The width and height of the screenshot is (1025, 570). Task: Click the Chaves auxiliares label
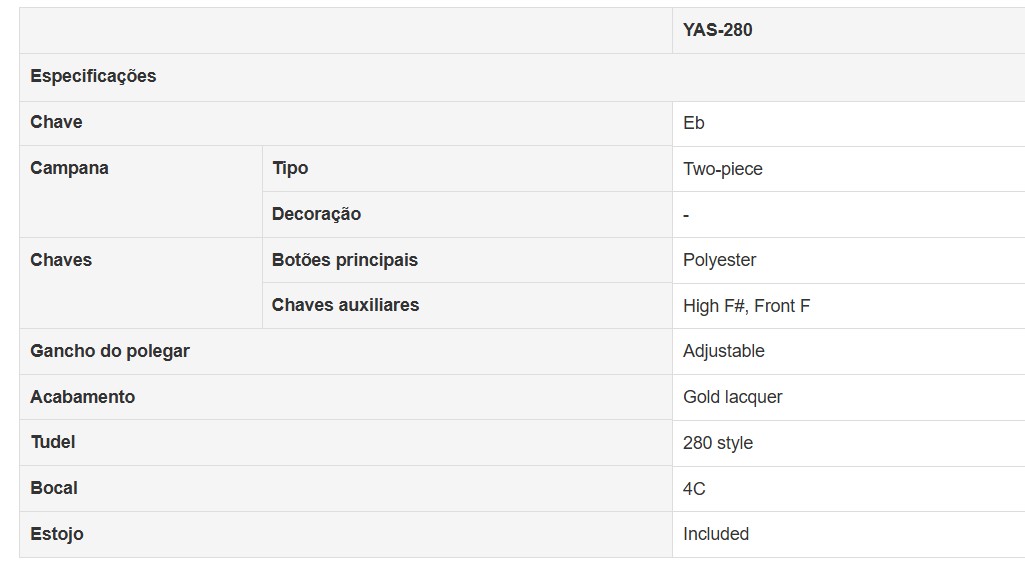pyautogui.click(x=345, y=305)
